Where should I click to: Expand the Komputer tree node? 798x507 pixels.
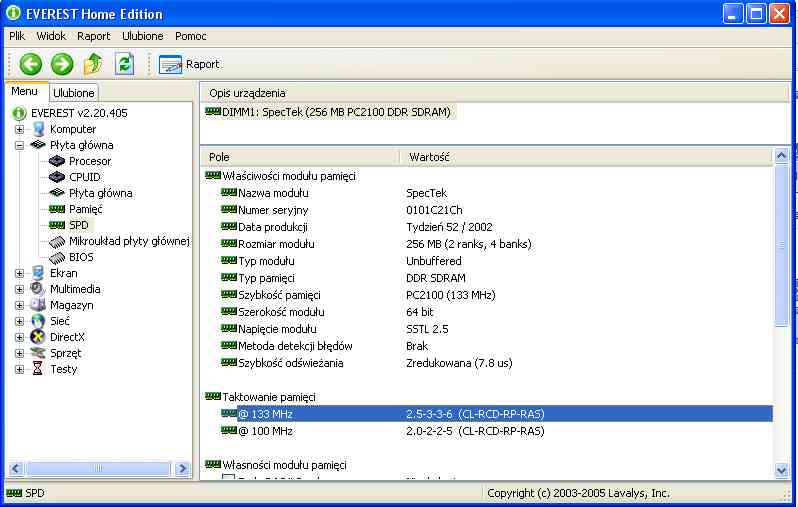(x=19, y=129)
